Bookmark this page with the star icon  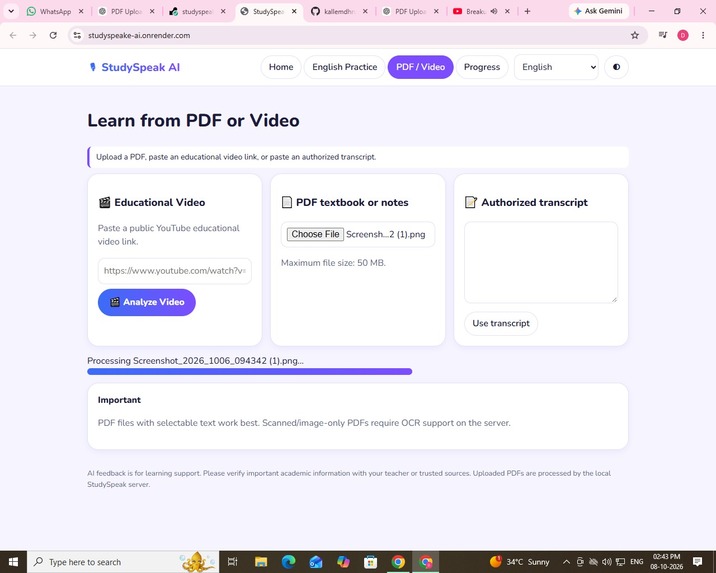tap(634, 35)
